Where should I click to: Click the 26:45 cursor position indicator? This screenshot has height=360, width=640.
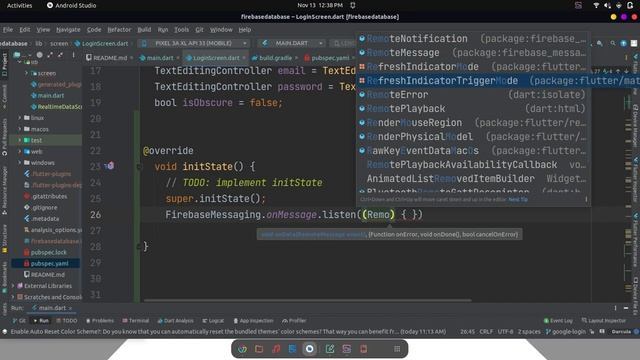pos(467,332)
